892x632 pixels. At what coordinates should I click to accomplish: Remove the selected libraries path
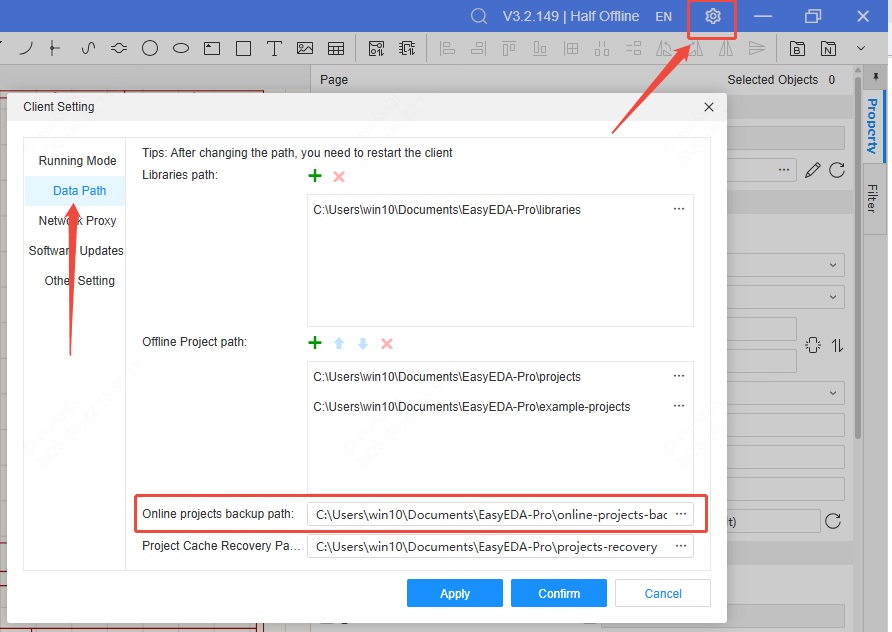339,176
